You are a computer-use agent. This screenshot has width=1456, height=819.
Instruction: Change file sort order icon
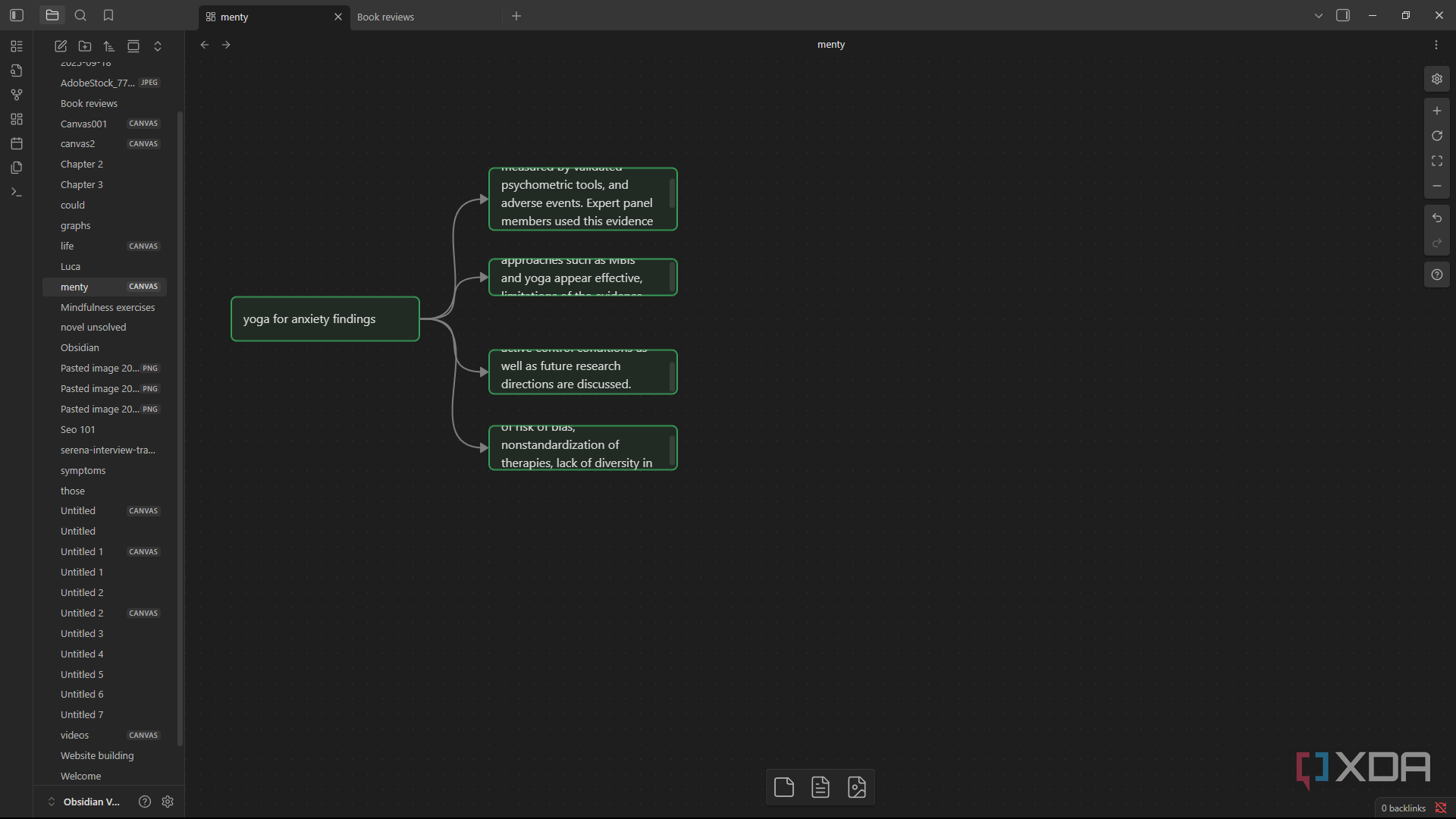109,46
